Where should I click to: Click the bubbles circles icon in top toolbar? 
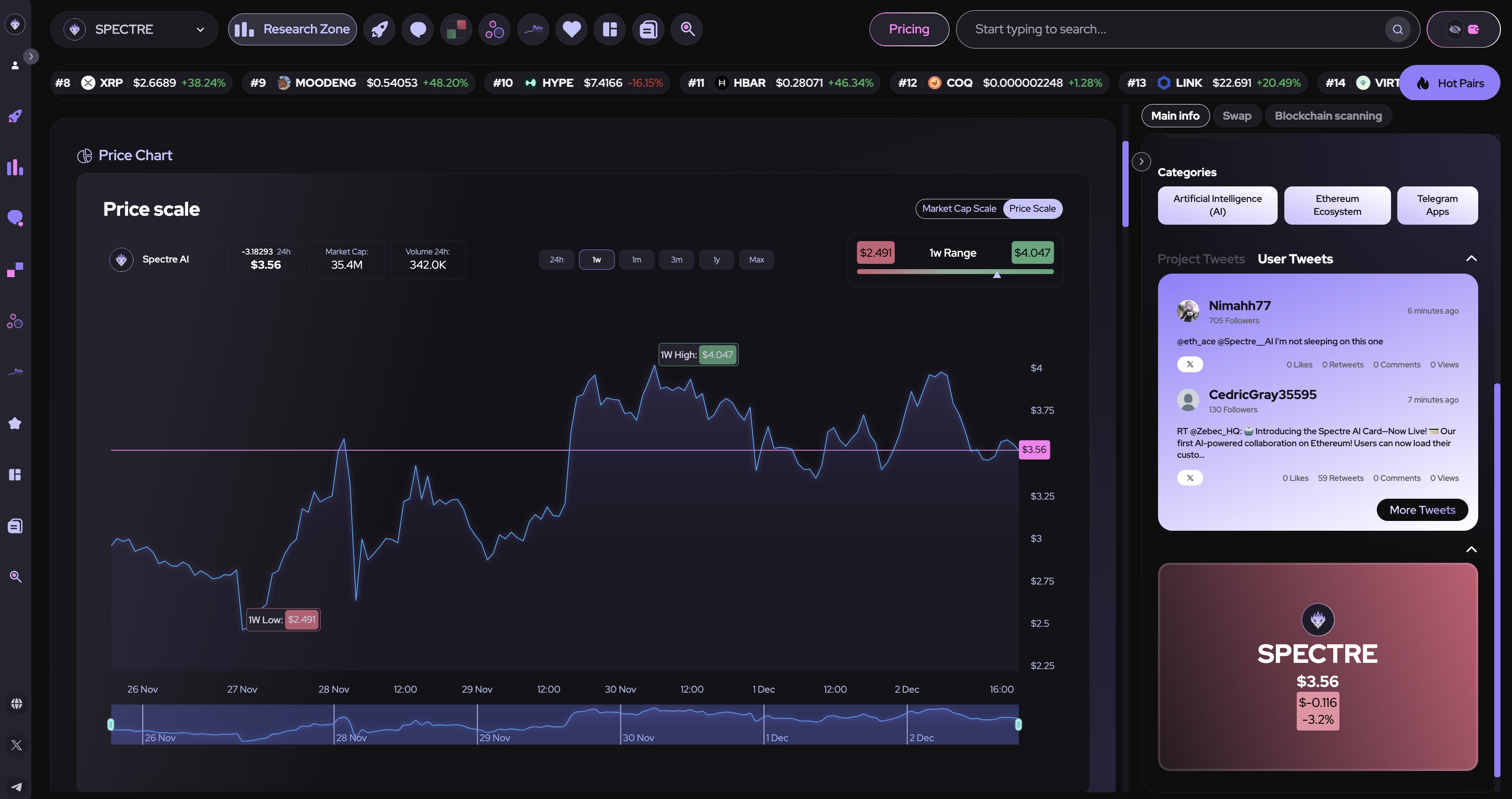494,29
